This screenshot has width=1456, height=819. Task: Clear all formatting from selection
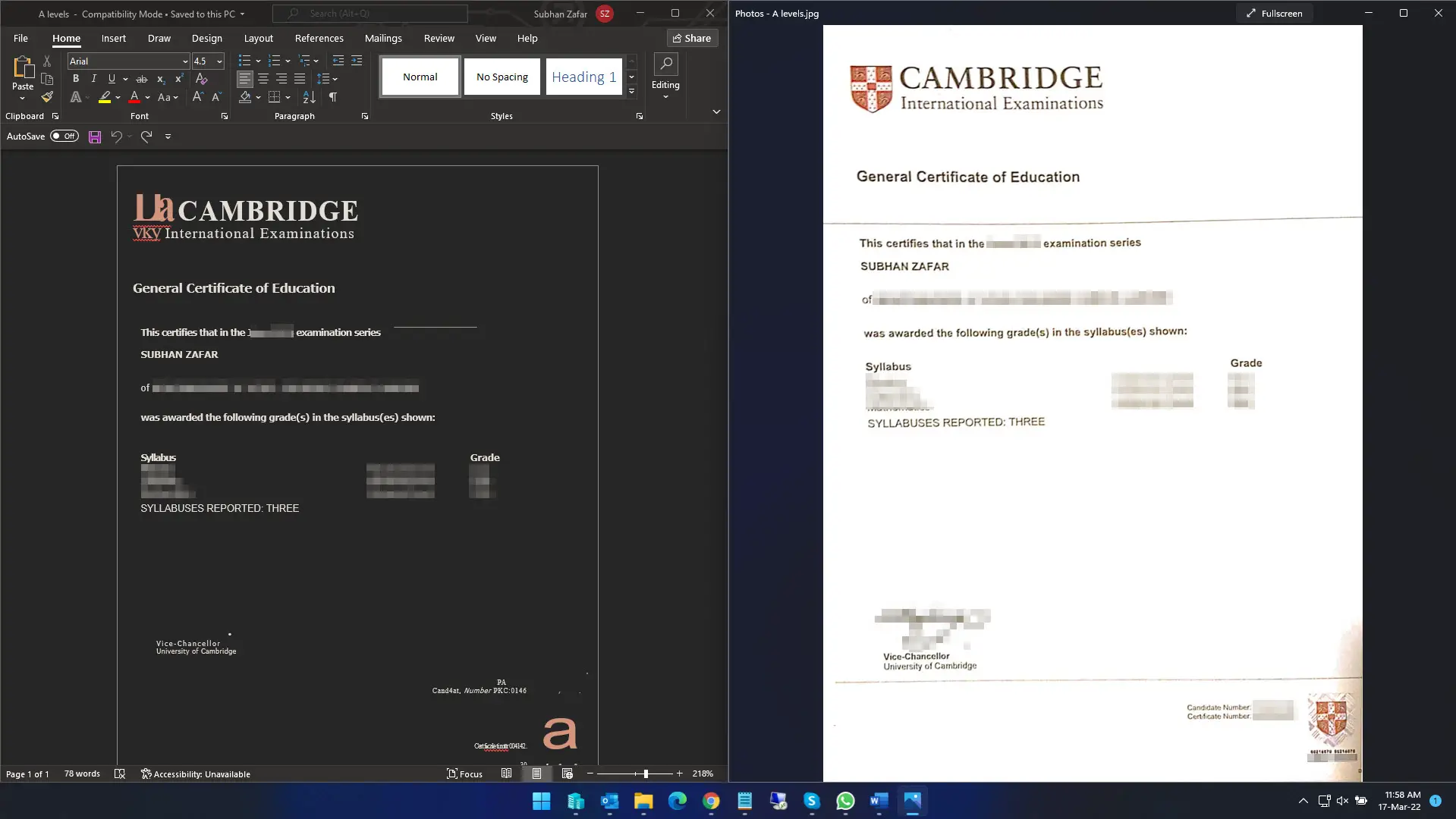coord(201,79)
